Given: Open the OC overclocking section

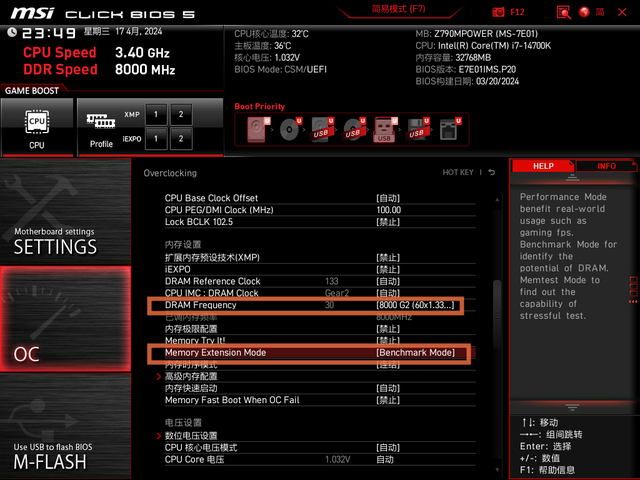Looking at the screenshot, I should click(65, 319).
